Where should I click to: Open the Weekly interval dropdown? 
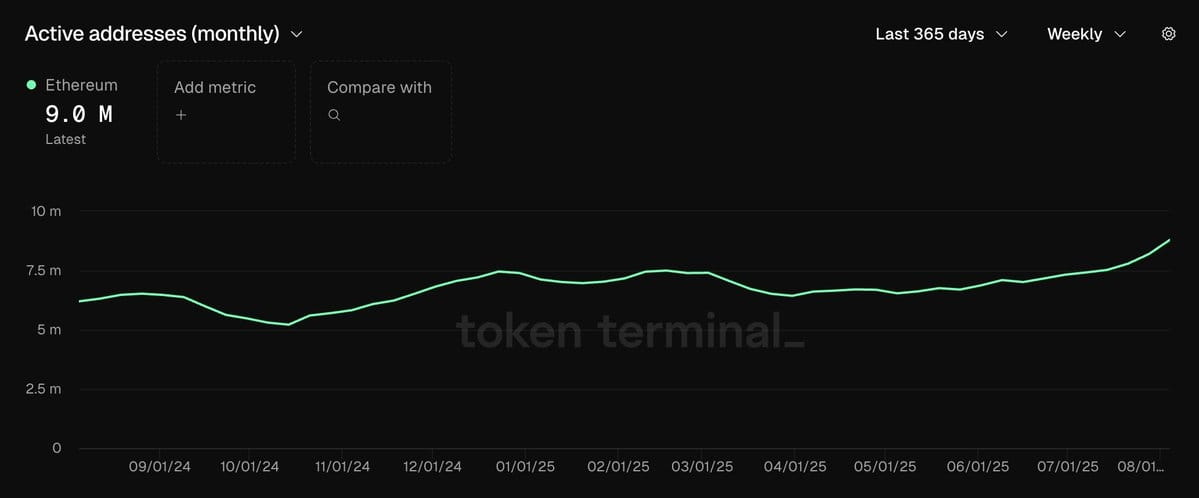click(1086, 34)
